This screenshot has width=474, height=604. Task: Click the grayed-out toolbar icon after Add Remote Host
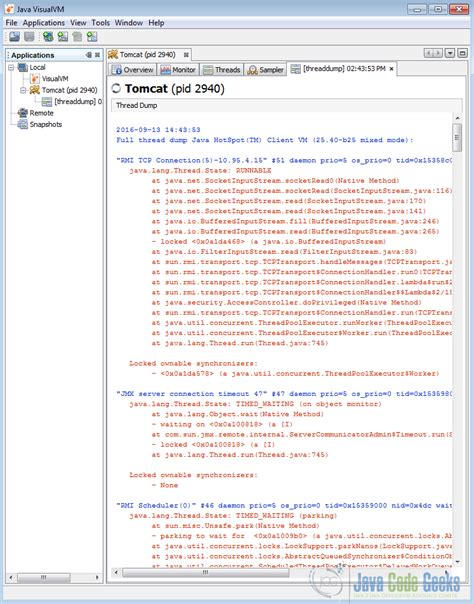77,37
